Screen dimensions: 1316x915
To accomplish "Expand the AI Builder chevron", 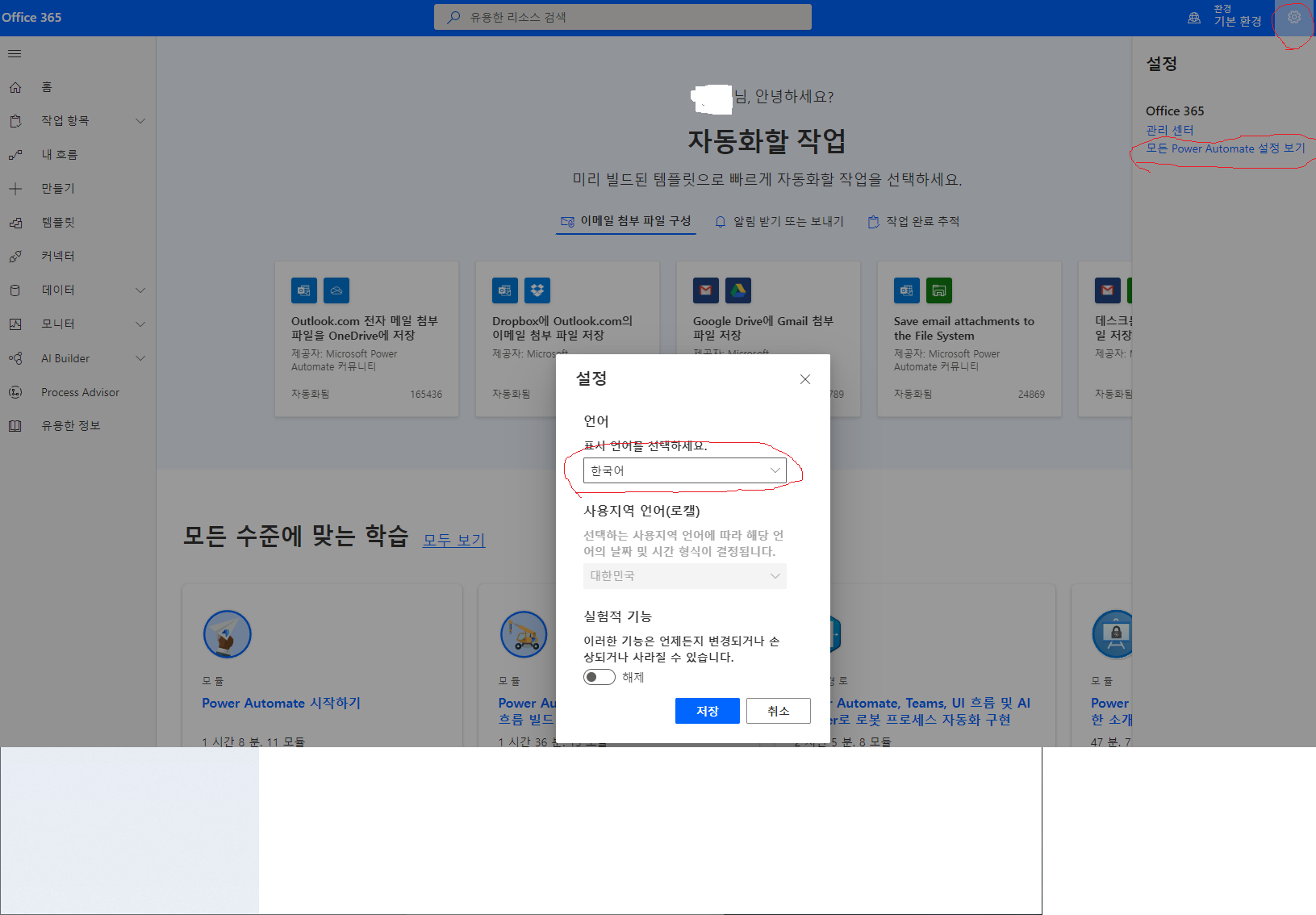I will 140,358.
